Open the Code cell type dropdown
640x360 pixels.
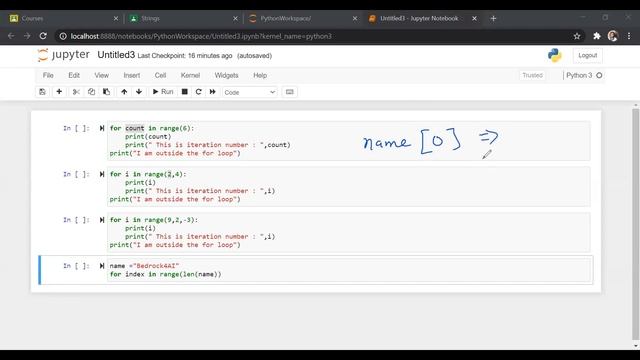tap(250, 92)
